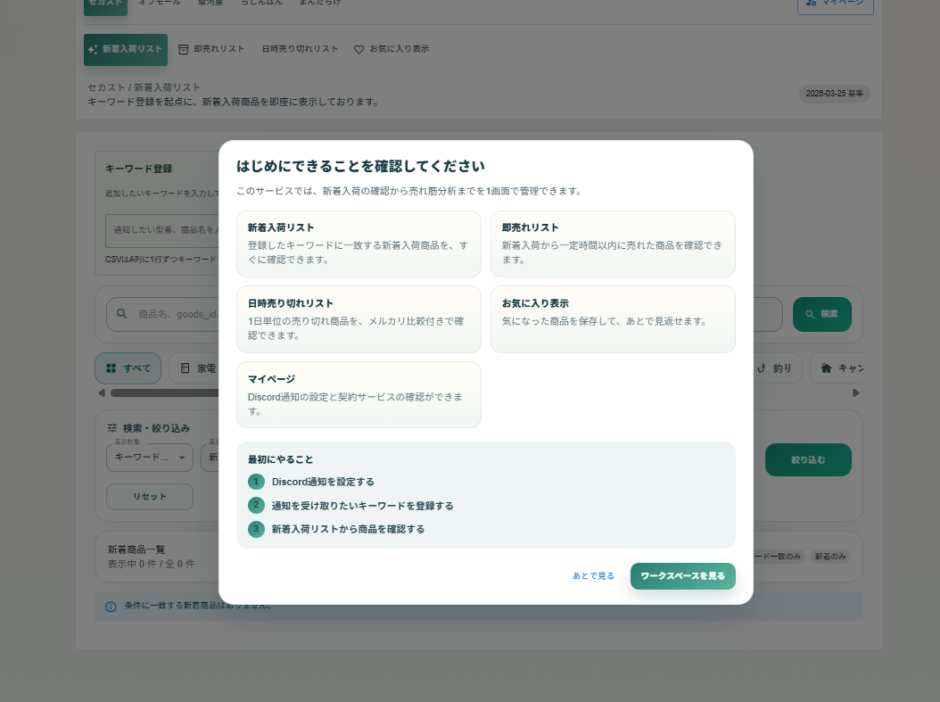
Task: Open the マイページ card in dialog
Action: pyautogui.click(x=358, y=394)
